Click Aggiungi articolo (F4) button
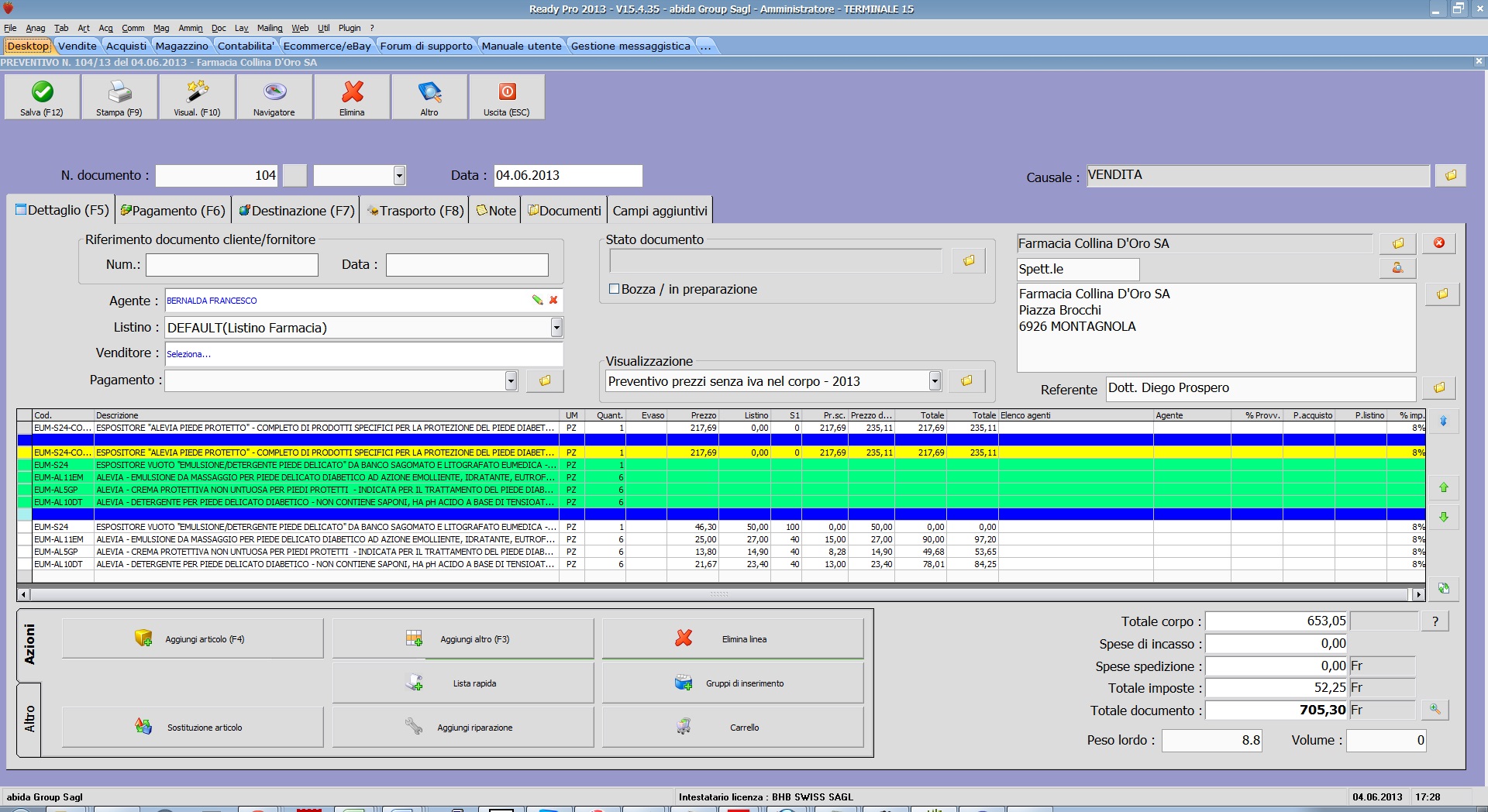Viewport: 1488px width, 812px height. 192,639
